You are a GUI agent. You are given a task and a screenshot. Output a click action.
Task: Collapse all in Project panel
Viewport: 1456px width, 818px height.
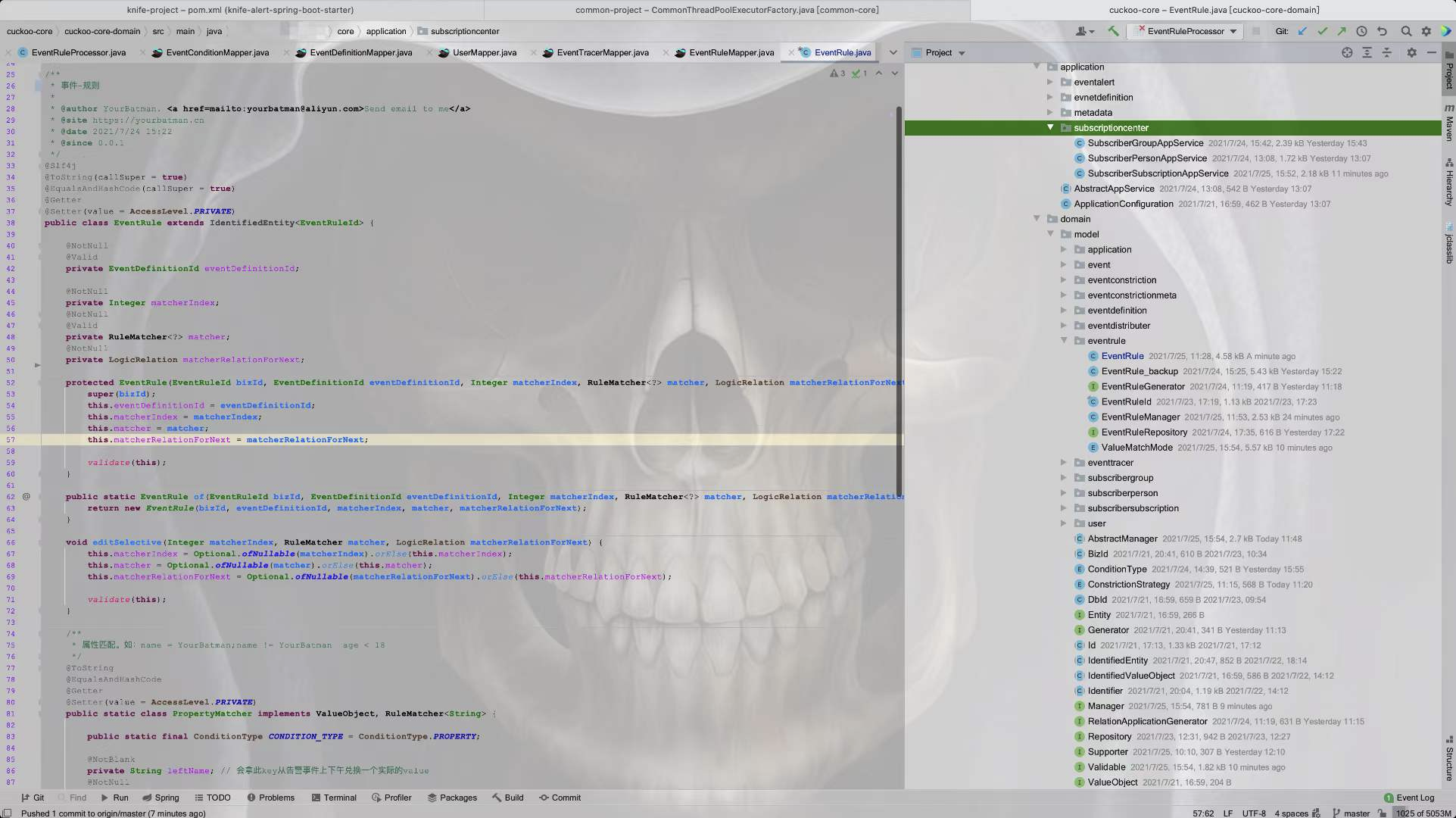point(1386,52)
